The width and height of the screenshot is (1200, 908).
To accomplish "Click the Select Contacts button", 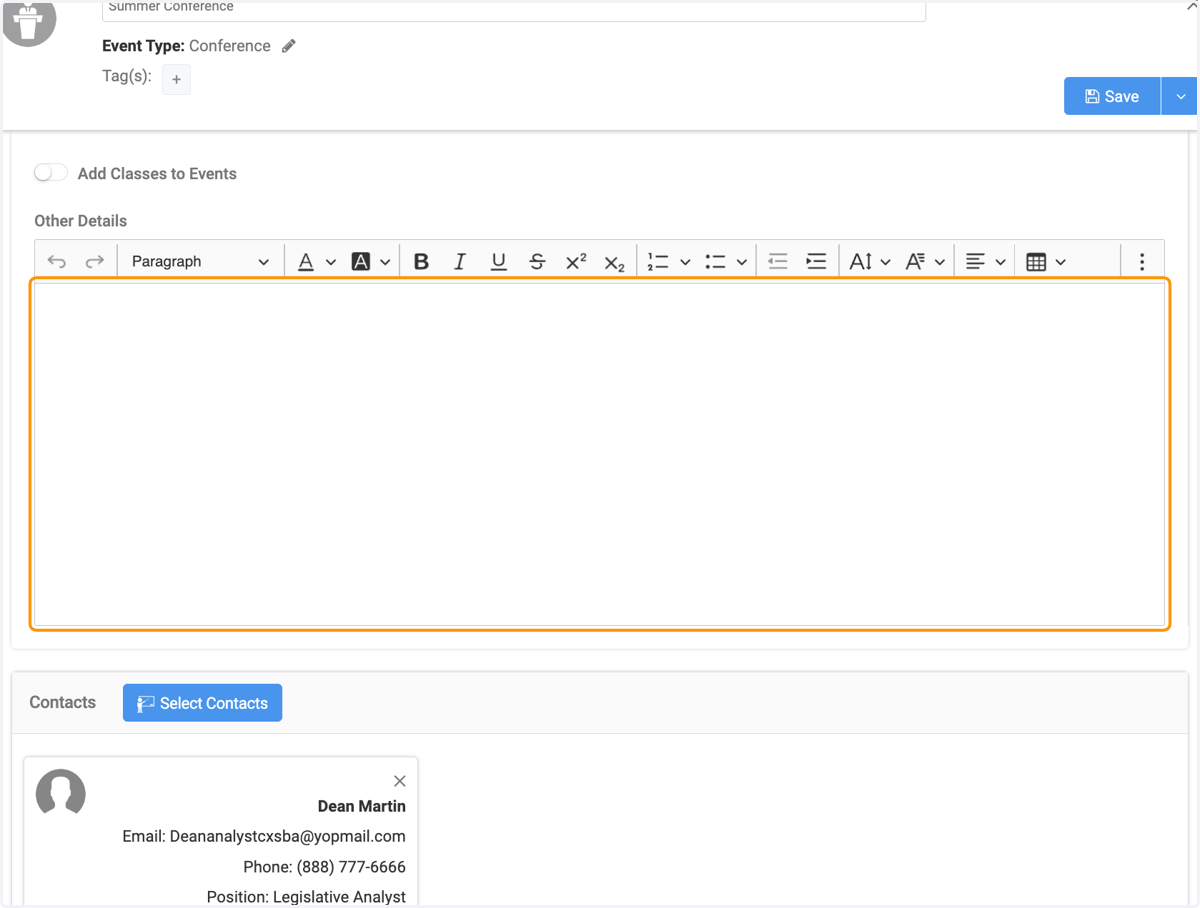I will (x=202, y=703).
